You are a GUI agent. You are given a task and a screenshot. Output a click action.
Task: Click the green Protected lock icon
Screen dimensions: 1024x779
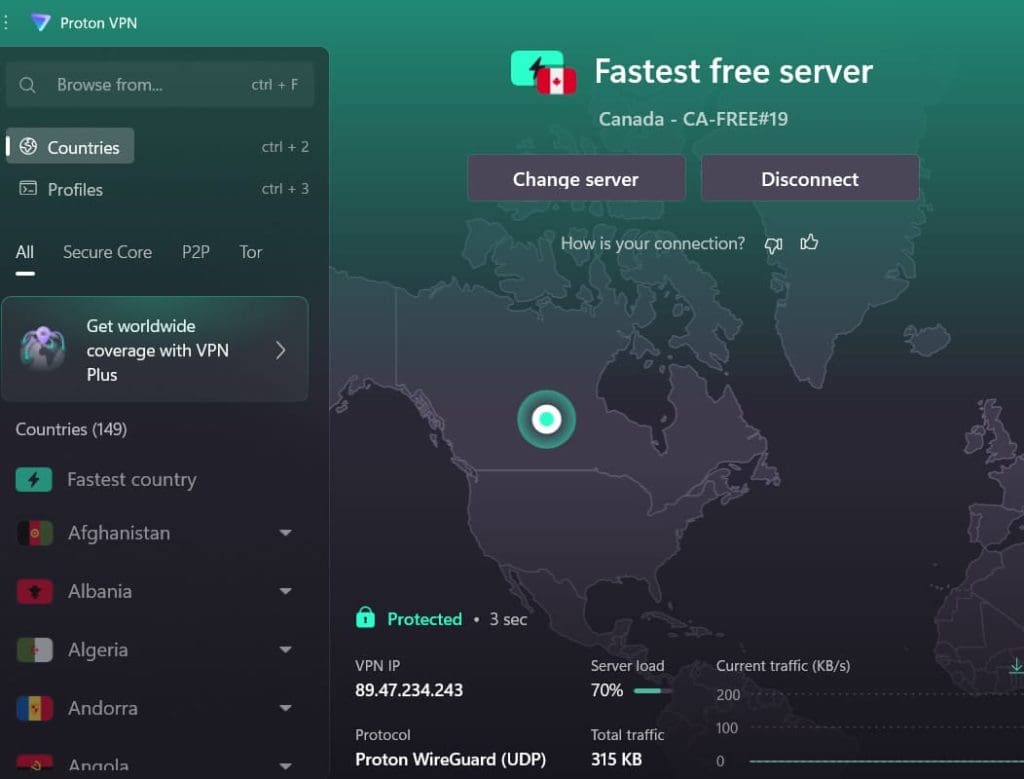point(366,617)
